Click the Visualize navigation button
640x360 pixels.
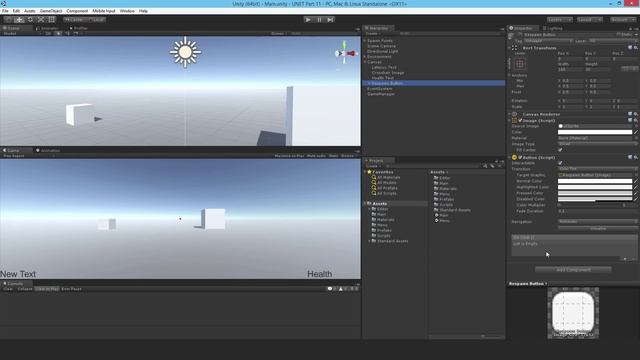coord(597,229)
